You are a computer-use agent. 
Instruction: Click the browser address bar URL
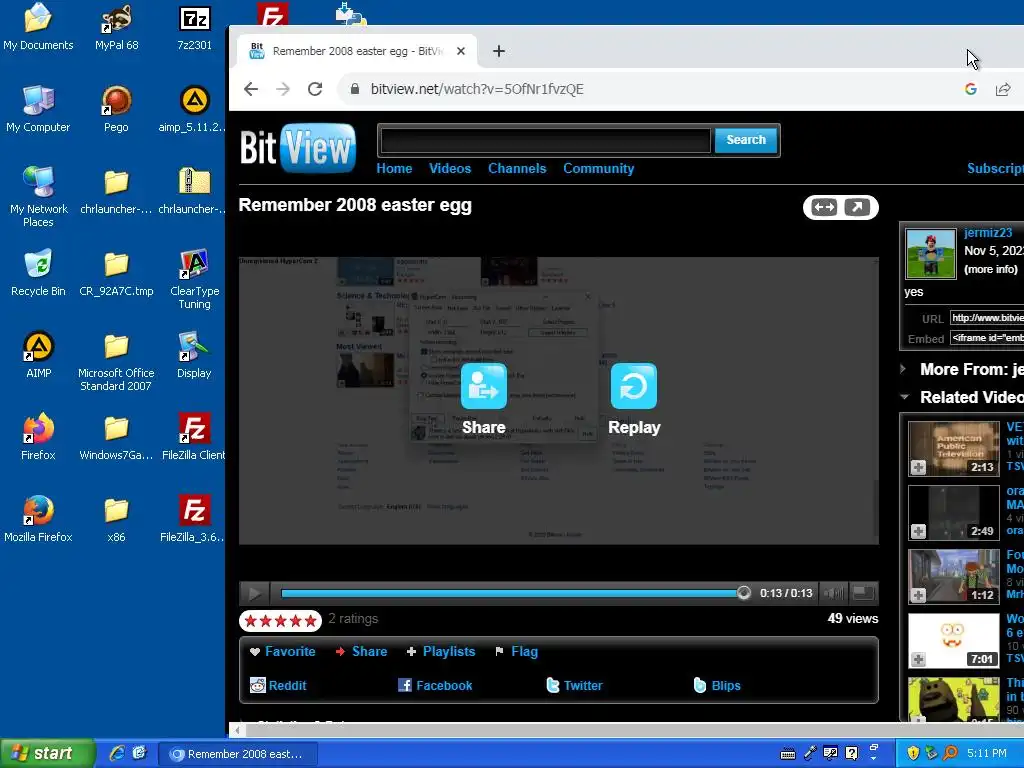[477, 89]
